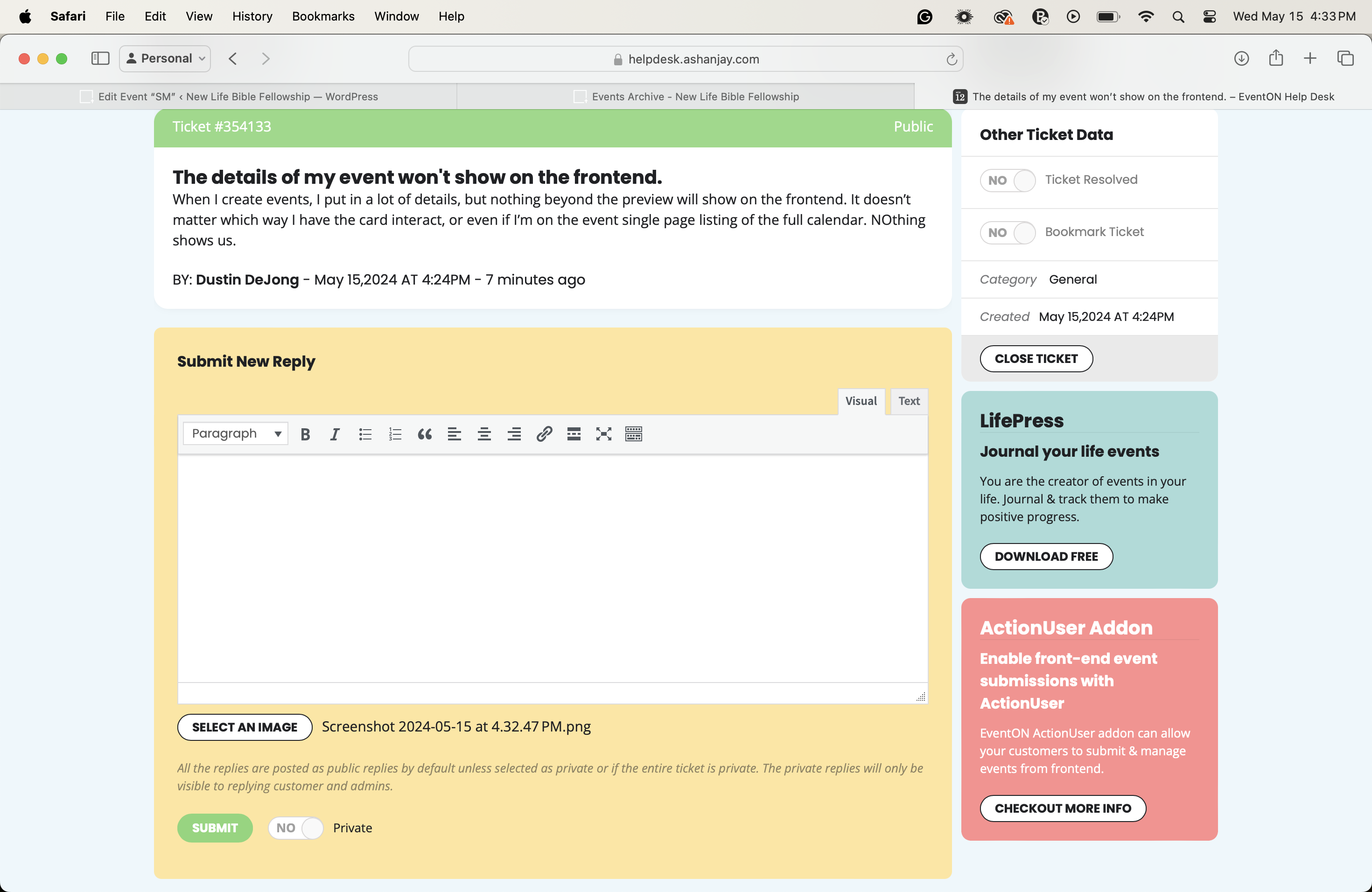Toggle fullscreen editor mode icon
The height and width of the screenshot is (892, 1372).
[603, 434]
